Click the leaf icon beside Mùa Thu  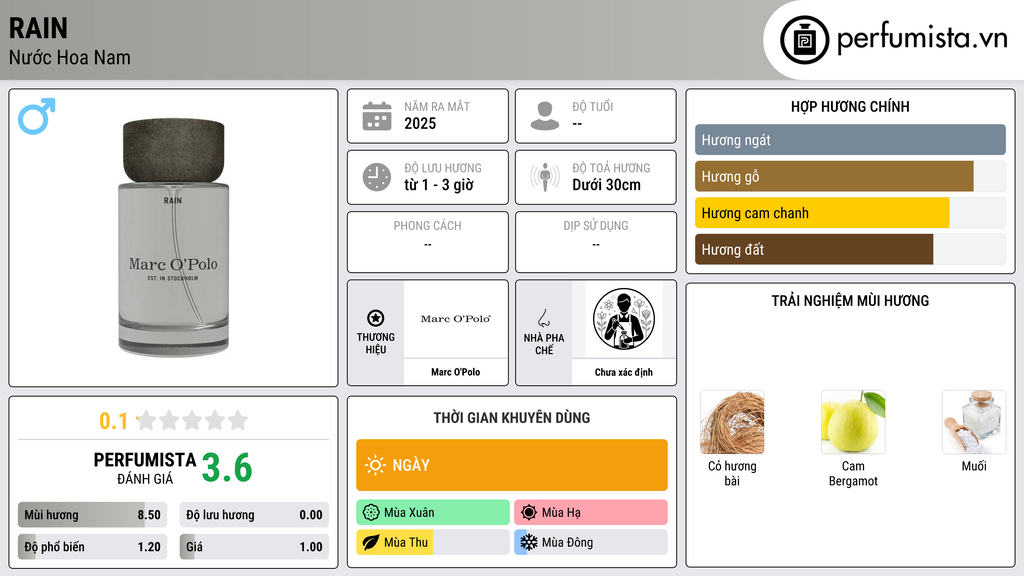[371, 542]
